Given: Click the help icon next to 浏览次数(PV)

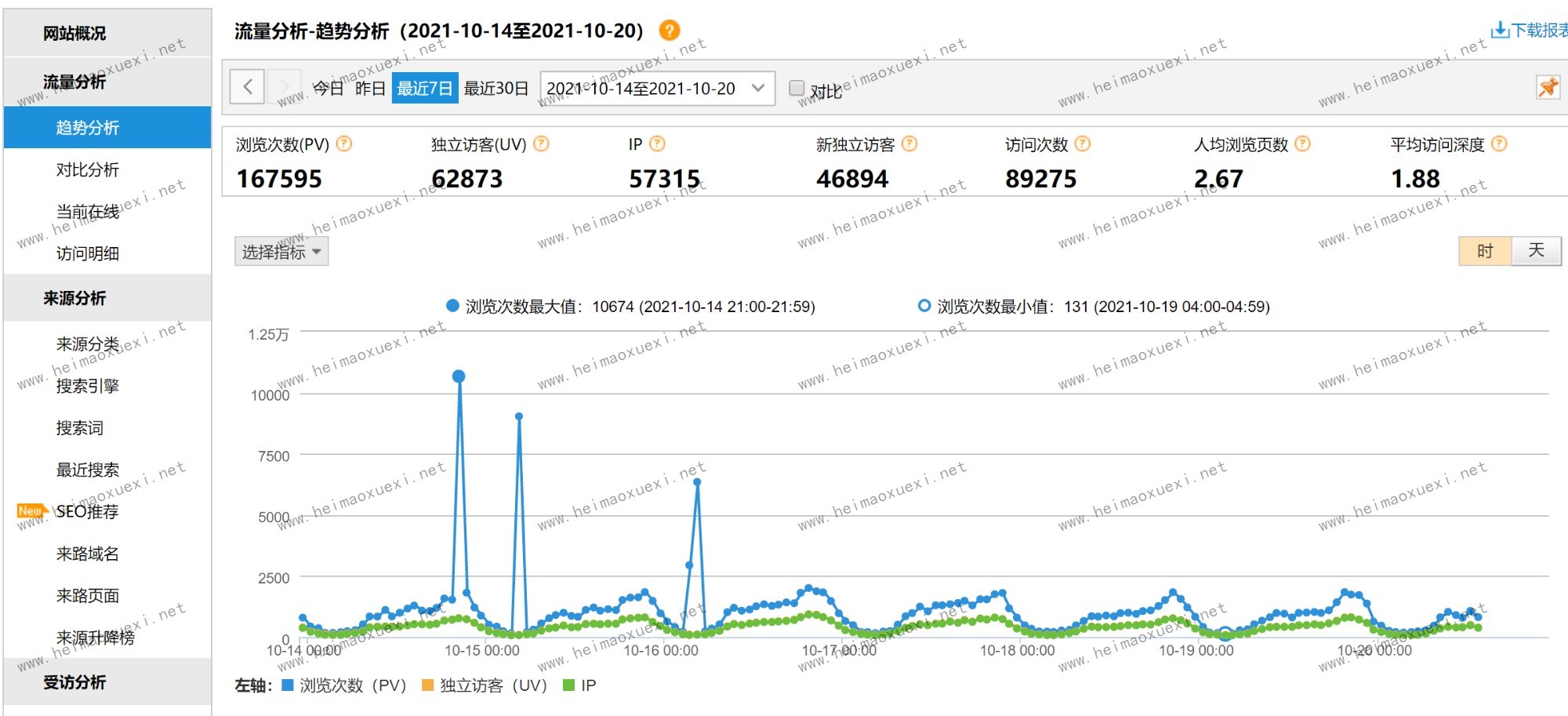Looking at the screenshot, I should pos(344,144).
